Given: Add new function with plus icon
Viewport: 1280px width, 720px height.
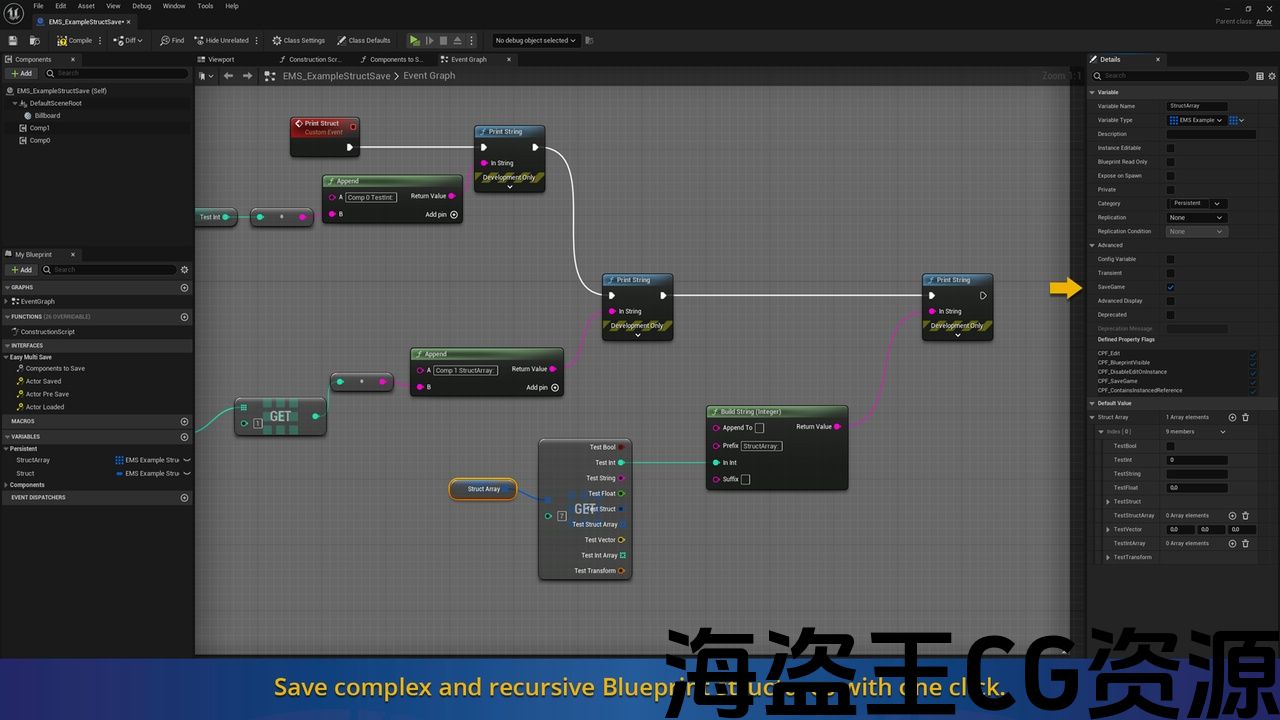Looking at the screenshot, I should [x=184, y=317].
